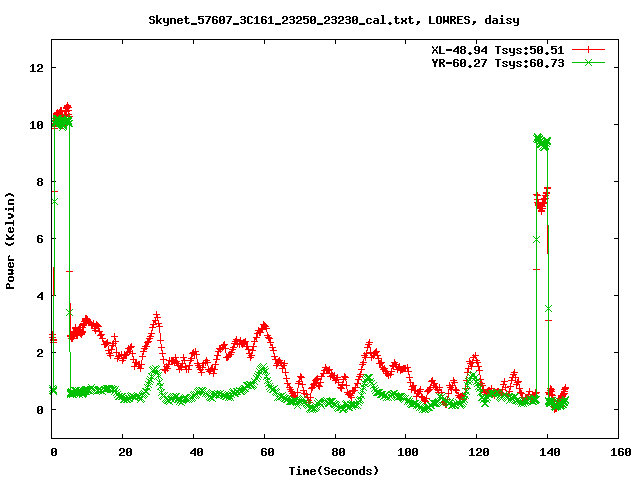Select legend entry XL-48.94 Tsys:50.51

click(x=498, y=50)
